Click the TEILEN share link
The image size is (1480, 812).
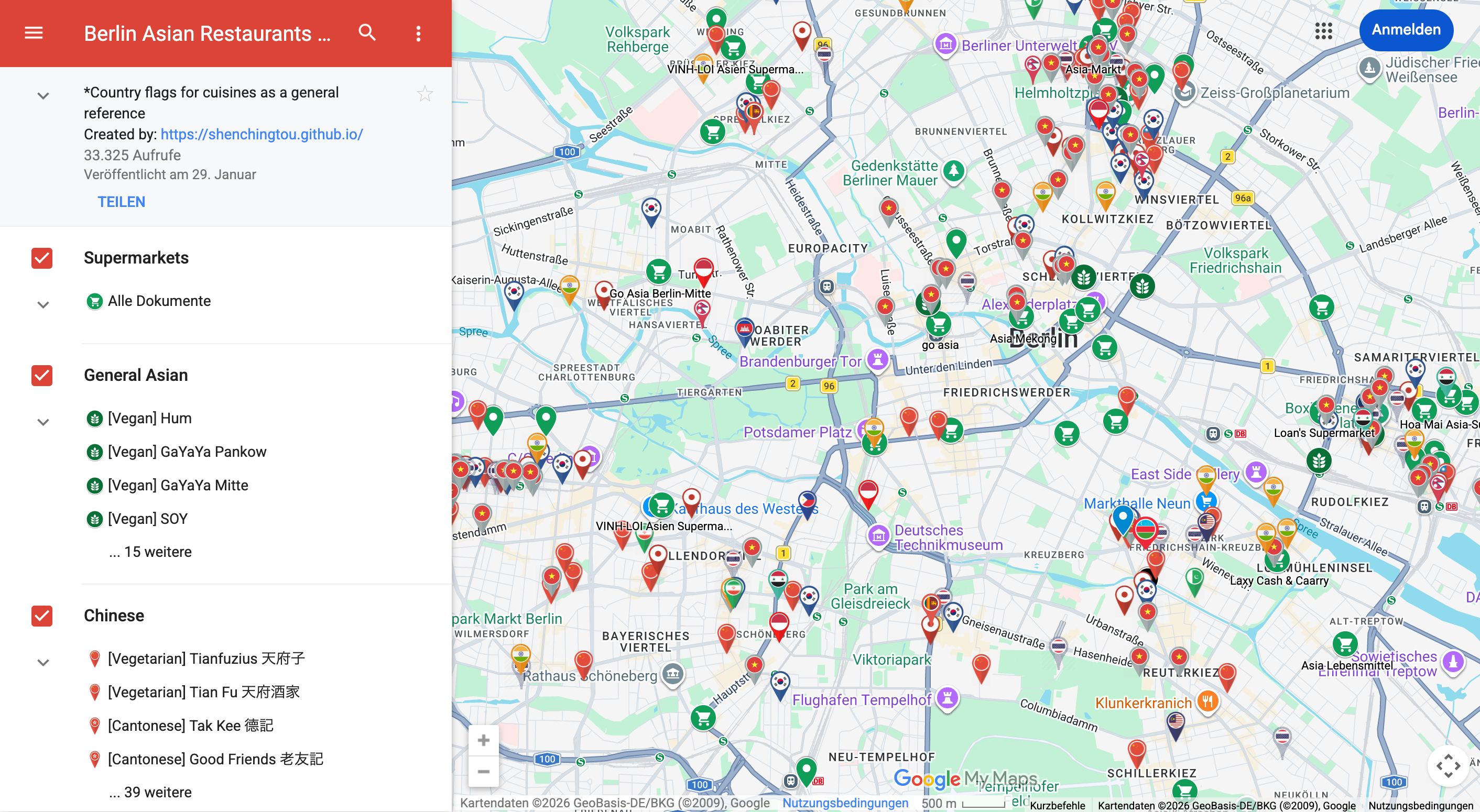[x=121, y=202]
